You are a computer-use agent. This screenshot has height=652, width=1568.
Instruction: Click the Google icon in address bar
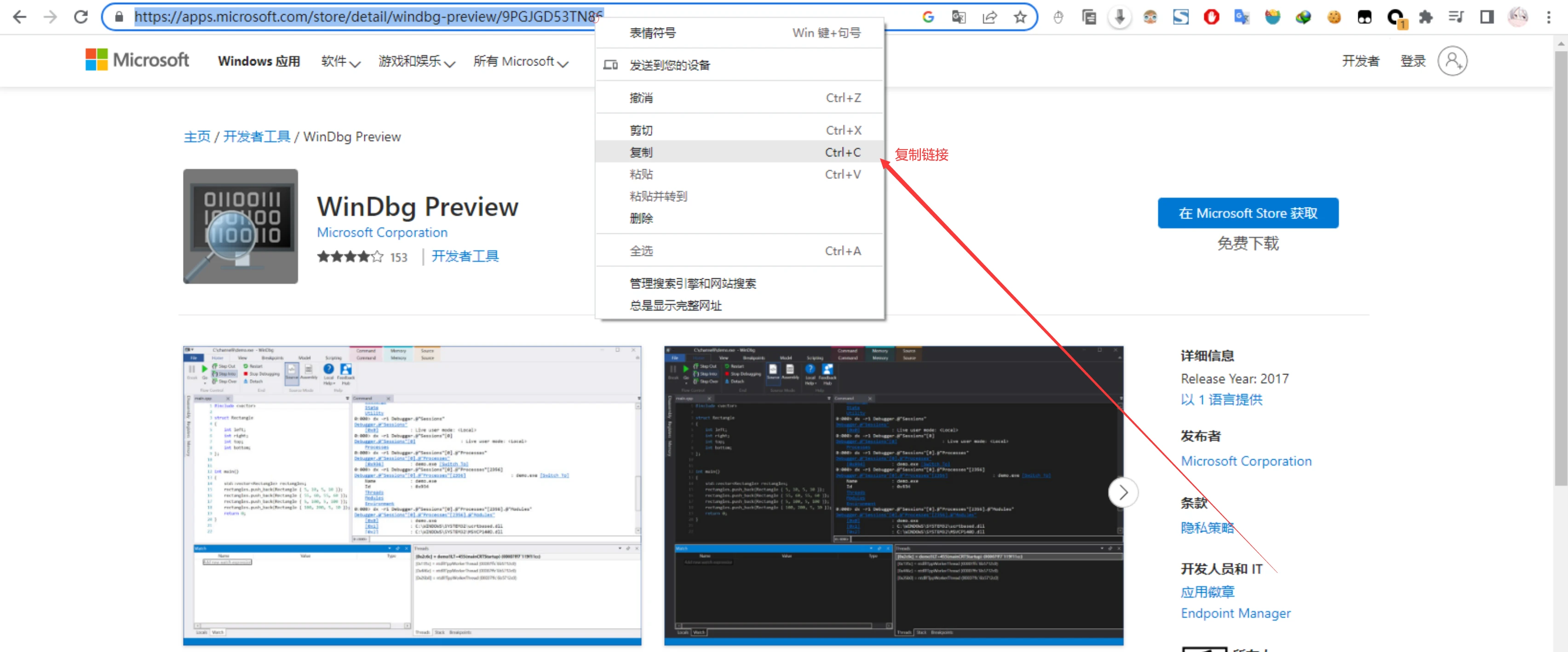[928, 17]
